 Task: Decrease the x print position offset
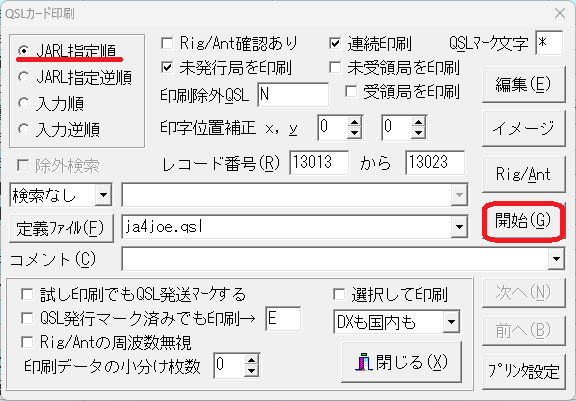354,133
